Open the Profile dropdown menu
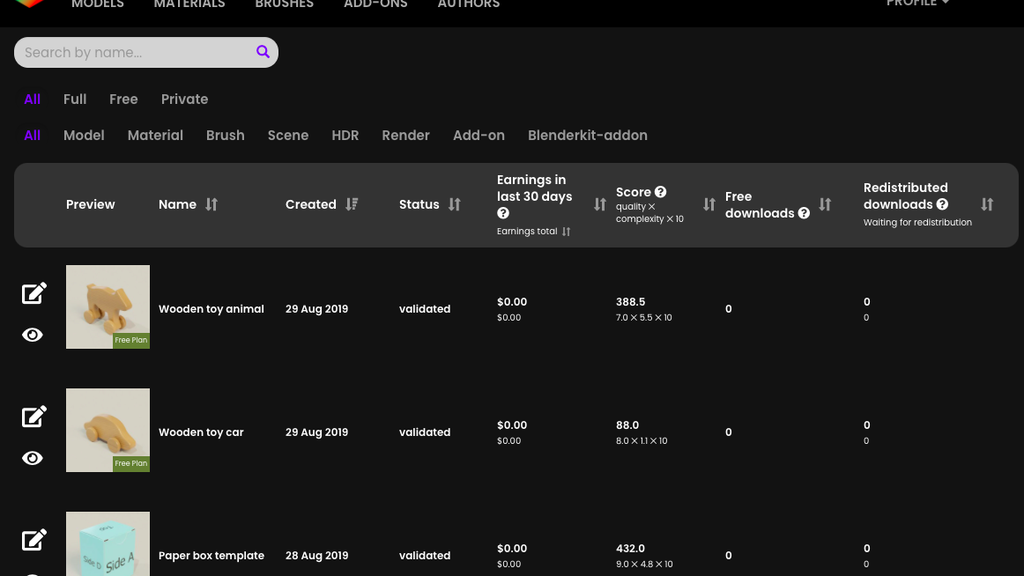Viewport: 1024px width, 576px height. click(x=917, y=4)
